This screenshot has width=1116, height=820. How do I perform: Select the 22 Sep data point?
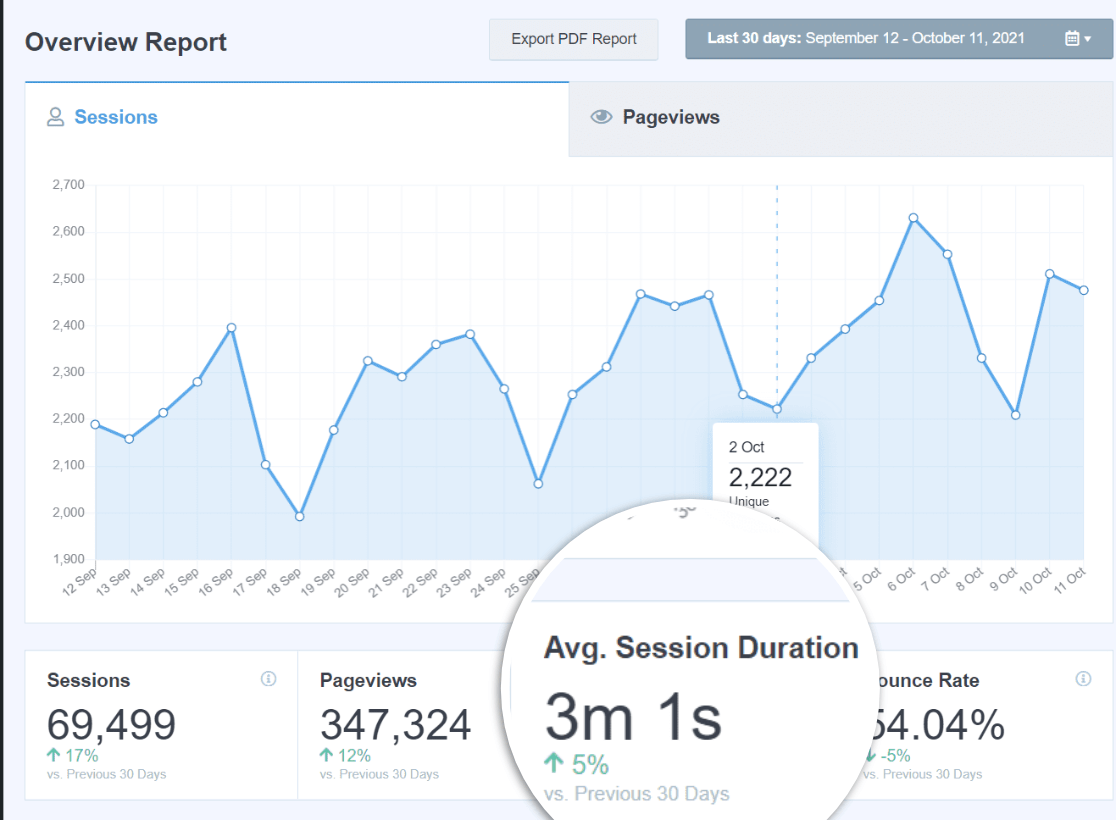tap(436, 345)
